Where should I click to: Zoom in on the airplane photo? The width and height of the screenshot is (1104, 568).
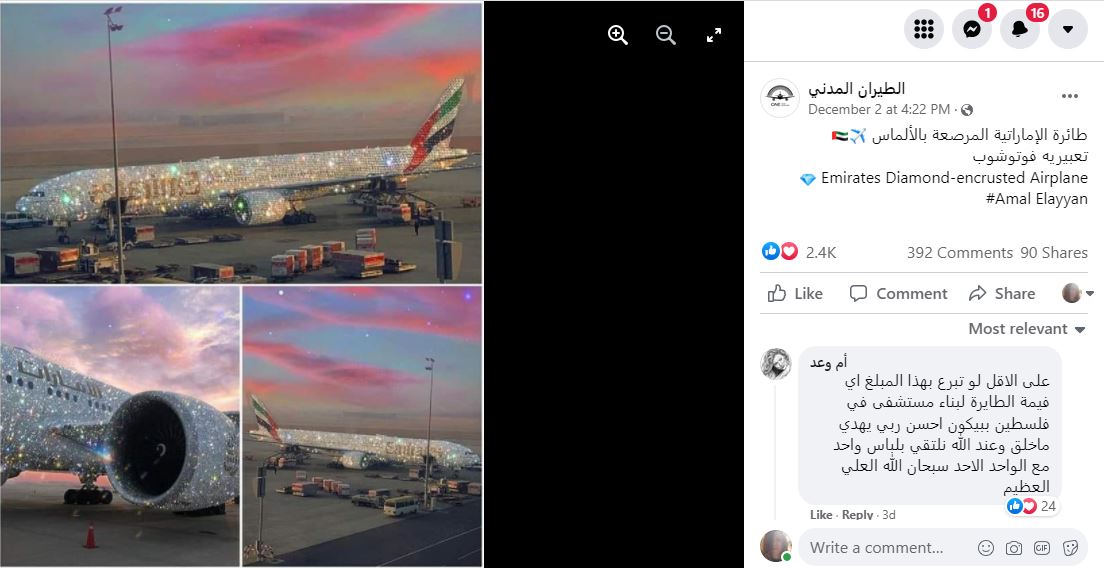pos(618,35)
